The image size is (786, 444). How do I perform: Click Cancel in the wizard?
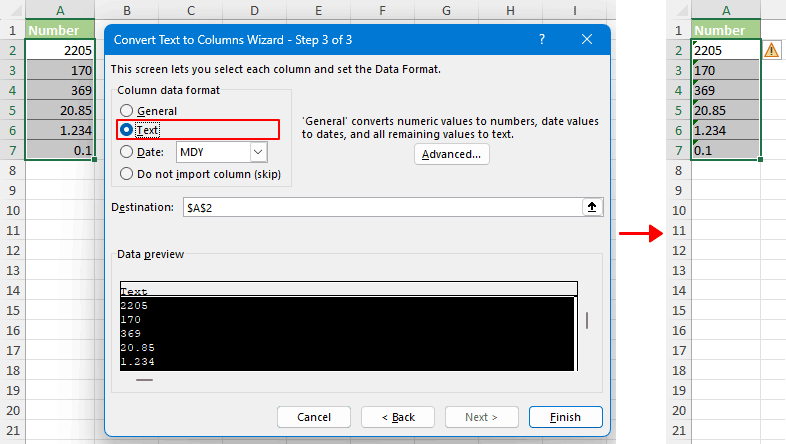313,417
